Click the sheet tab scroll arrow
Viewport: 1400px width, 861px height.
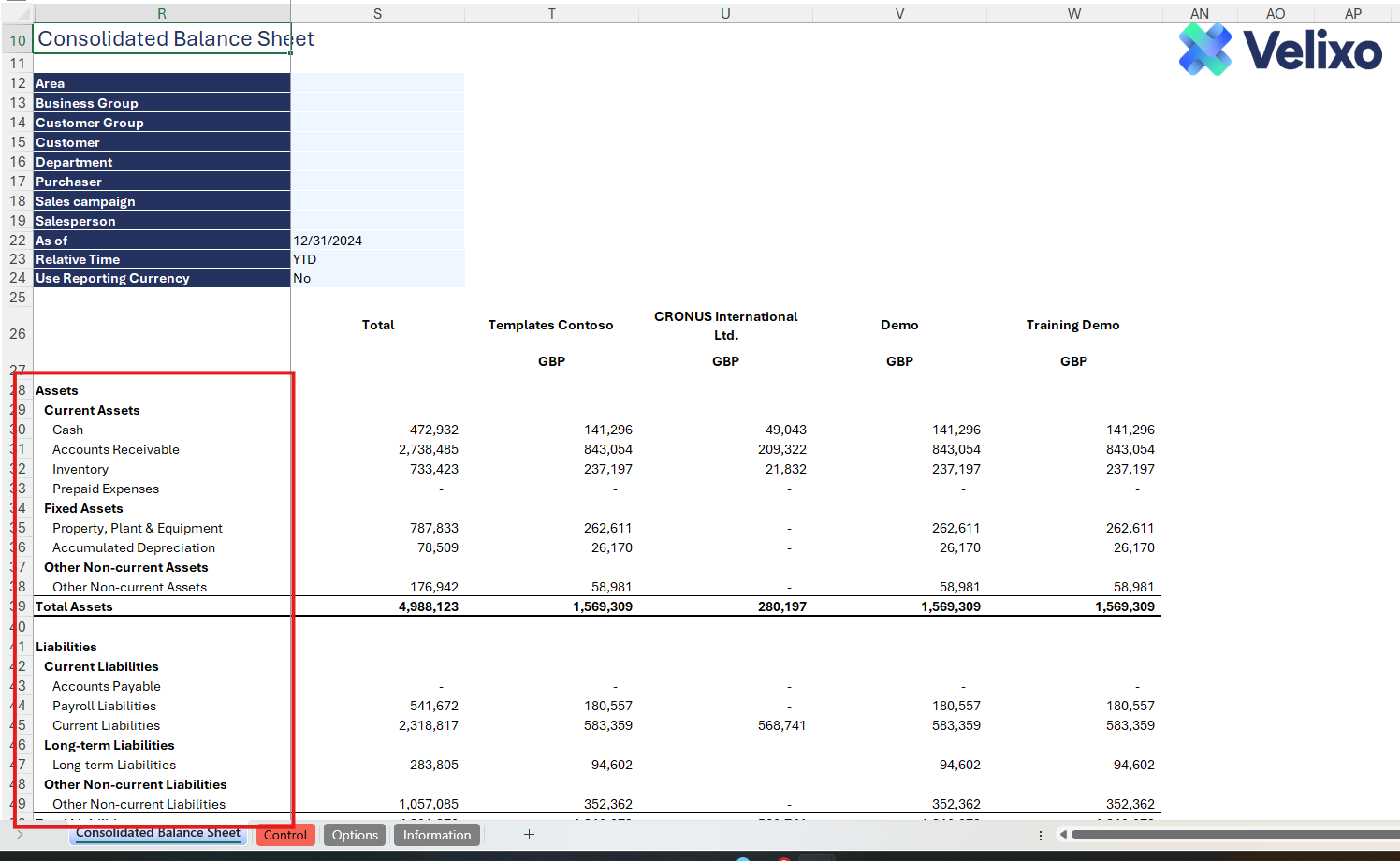click(x=20, y=834)
